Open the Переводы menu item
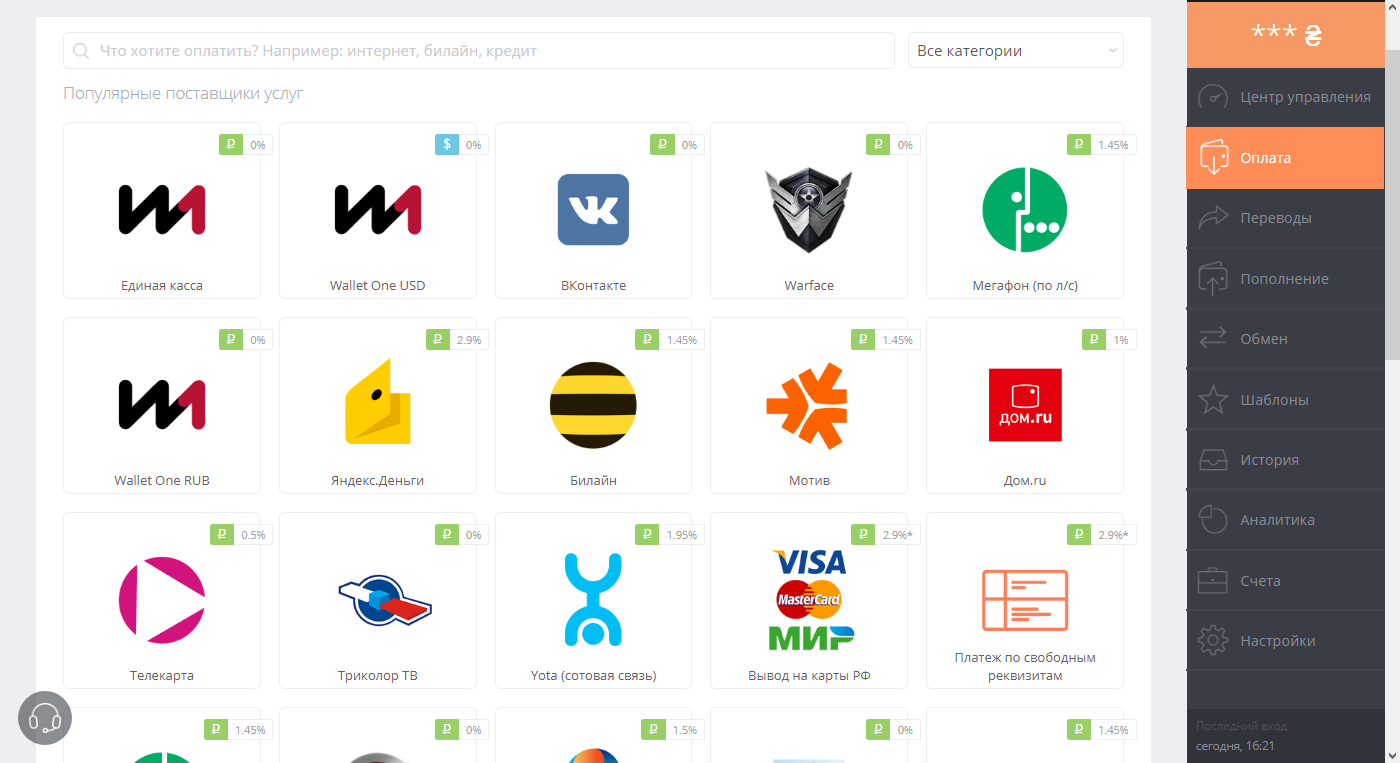 (1286, 218)
